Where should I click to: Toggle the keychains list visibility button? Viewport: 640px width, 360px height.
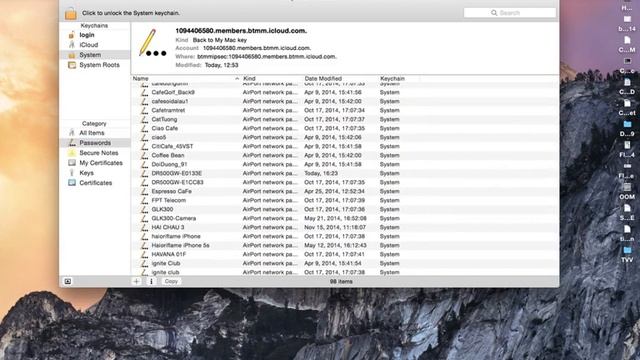pyautogui.click(x=68, y=281)
